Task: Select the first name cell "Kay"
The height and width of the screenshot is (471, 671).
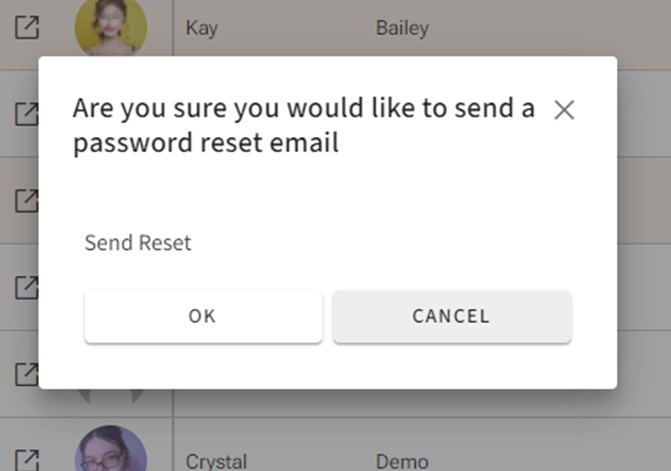Action: click(202, 28)
